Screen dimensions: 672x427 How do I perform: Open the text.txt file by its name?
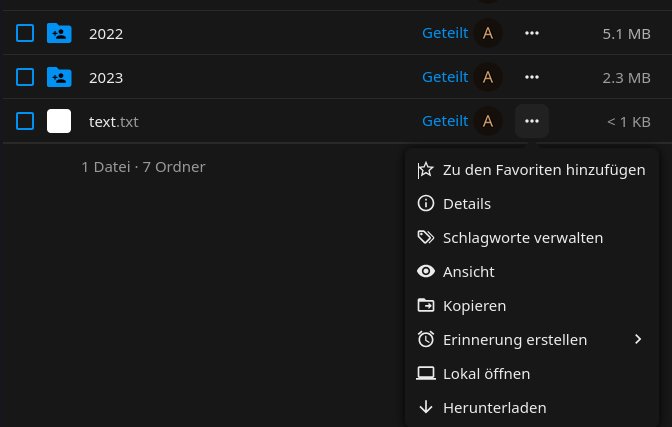pos(113,121)
